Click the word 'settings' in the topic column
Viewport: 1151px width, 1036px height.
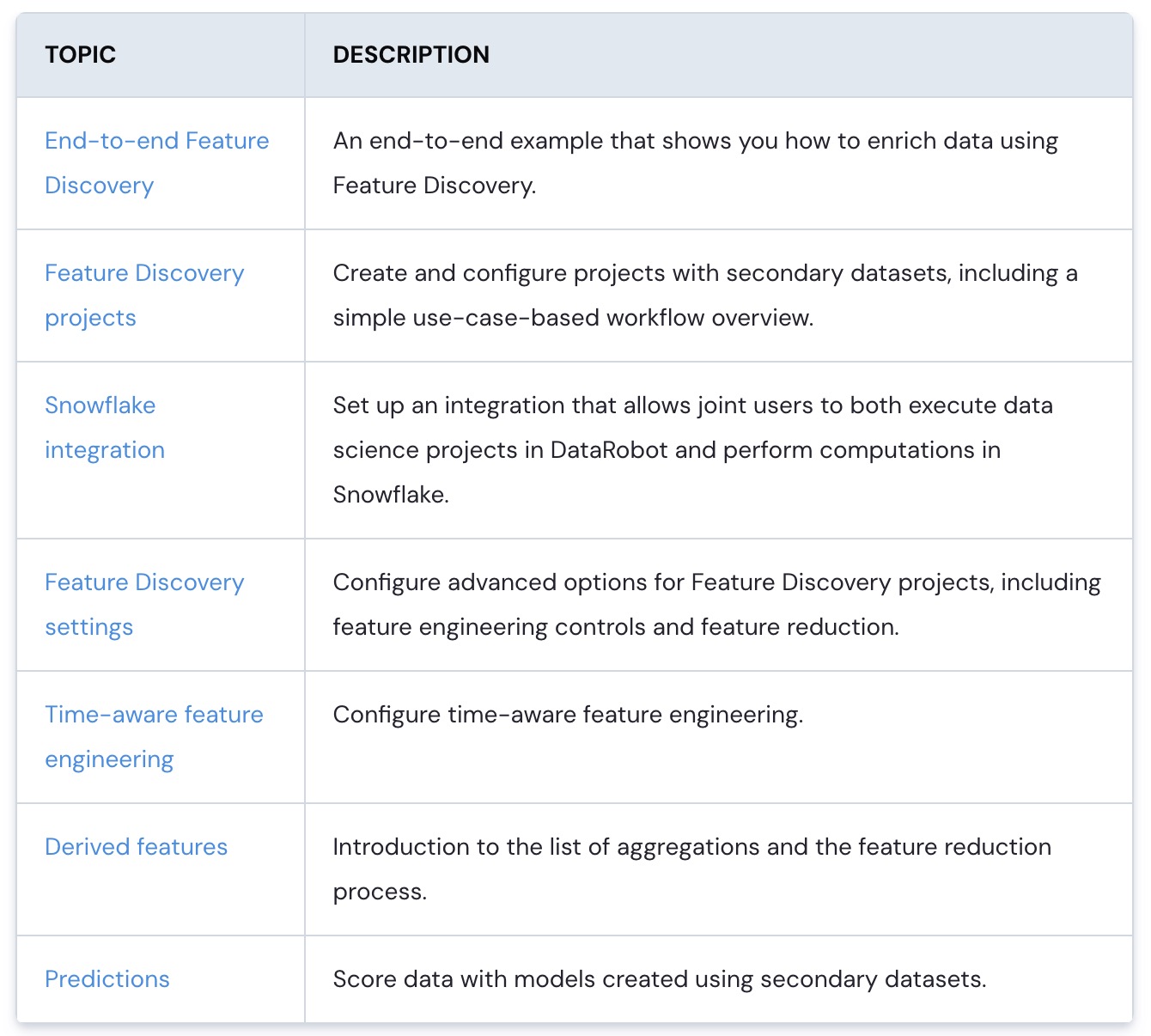click(x=88, y=627)
